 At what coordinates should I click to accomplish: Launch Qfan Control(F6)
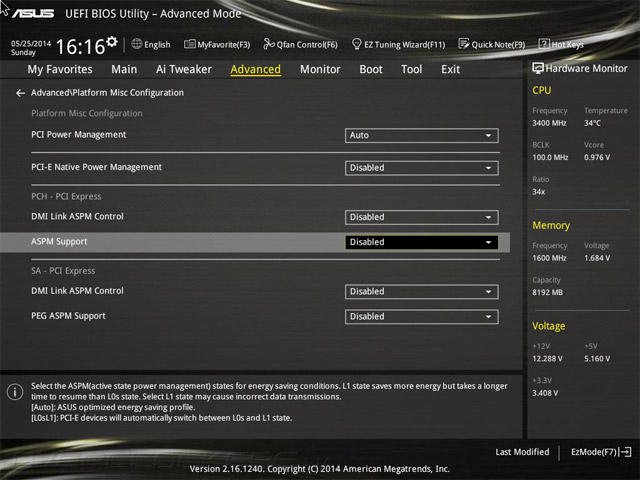(x=307, y=44)
